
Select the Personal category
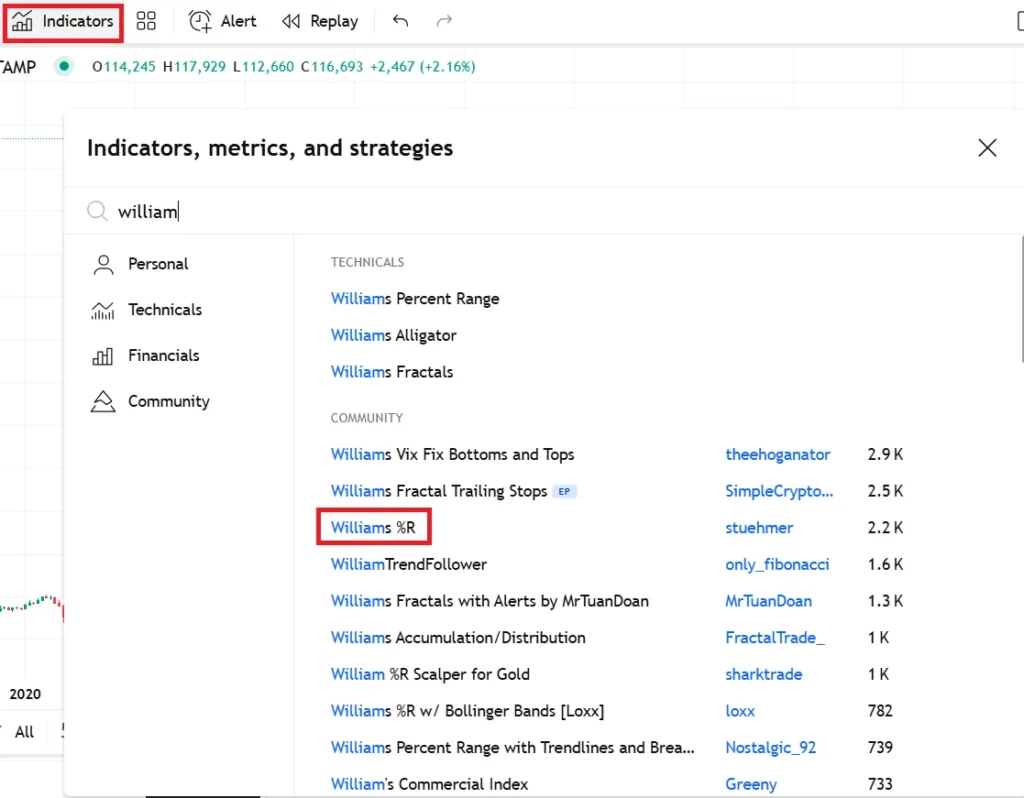click(x=140, y=264)
